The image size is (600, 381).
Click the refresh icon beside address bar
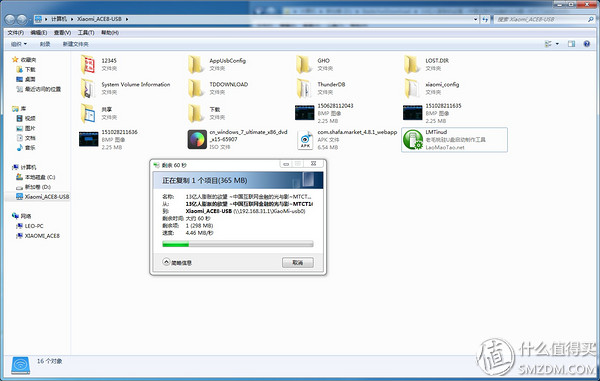(x=485, y=19)
